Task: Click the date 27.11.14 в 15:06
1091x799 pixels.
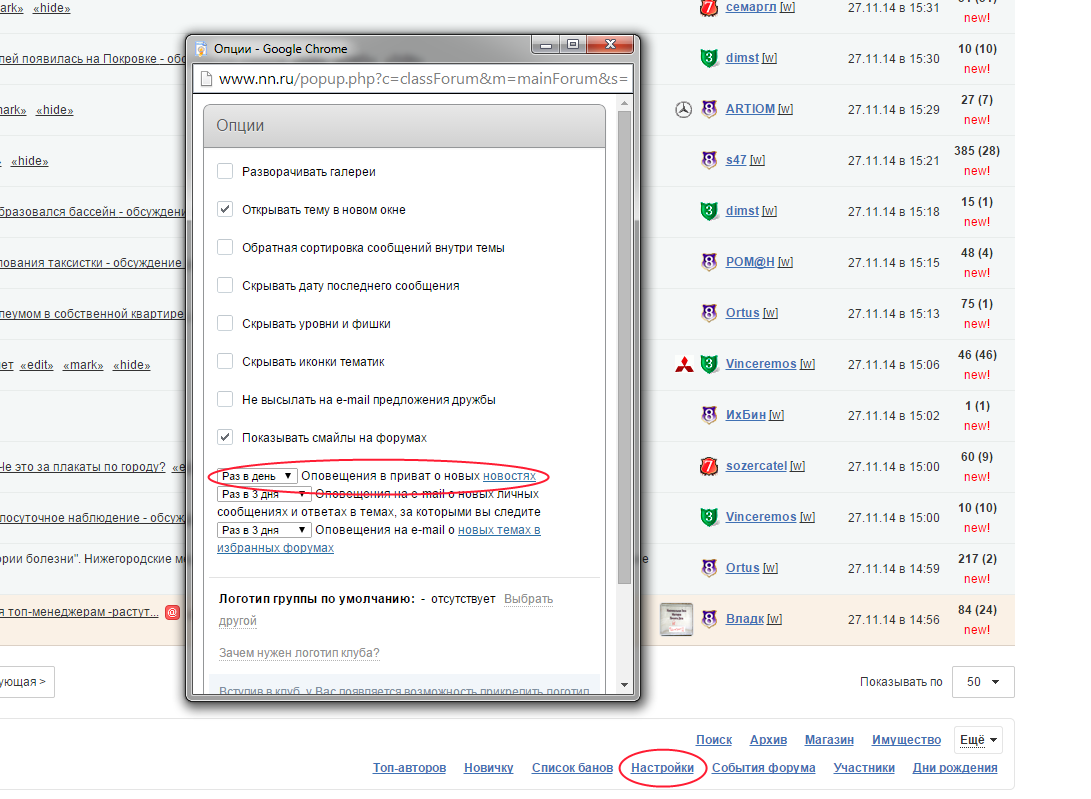Action: 893,365
